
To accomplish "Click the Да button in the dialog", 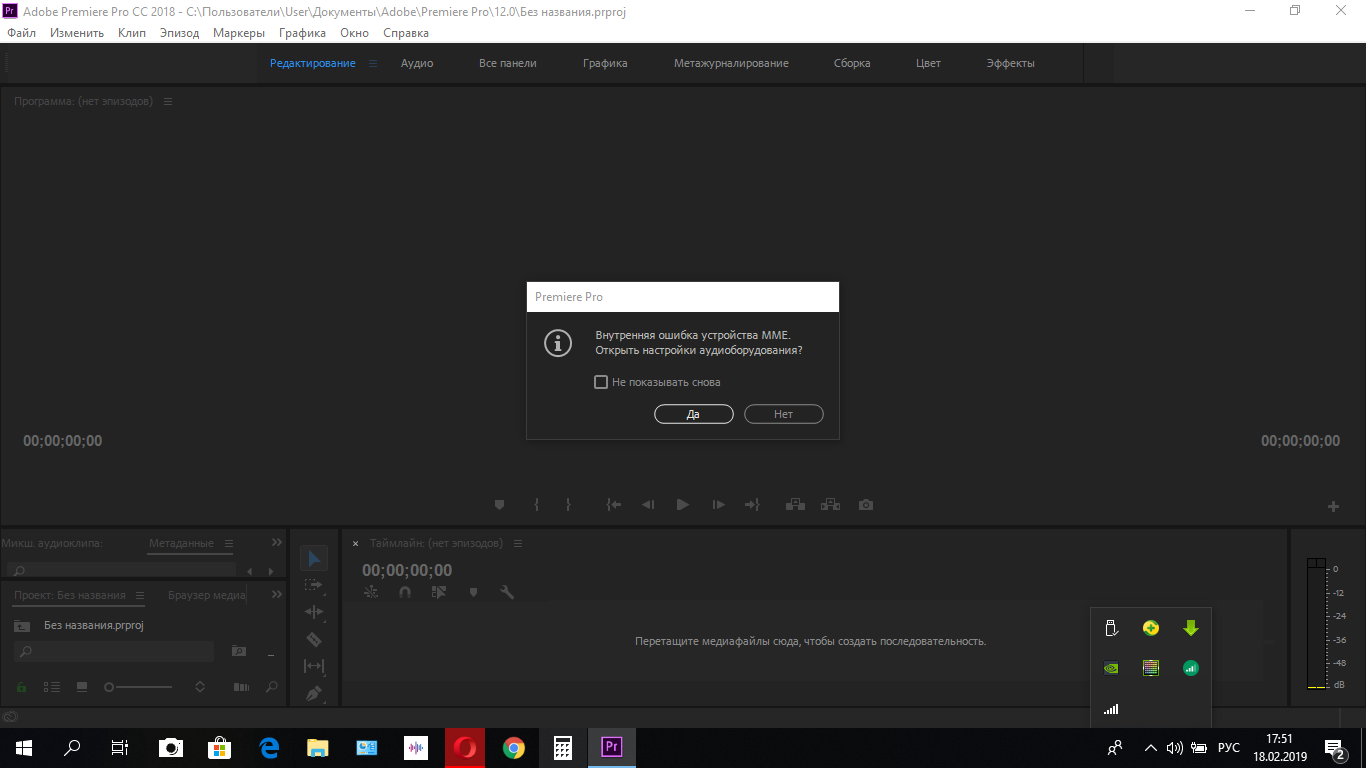I will pyautogui.click(x=694, y=414).
